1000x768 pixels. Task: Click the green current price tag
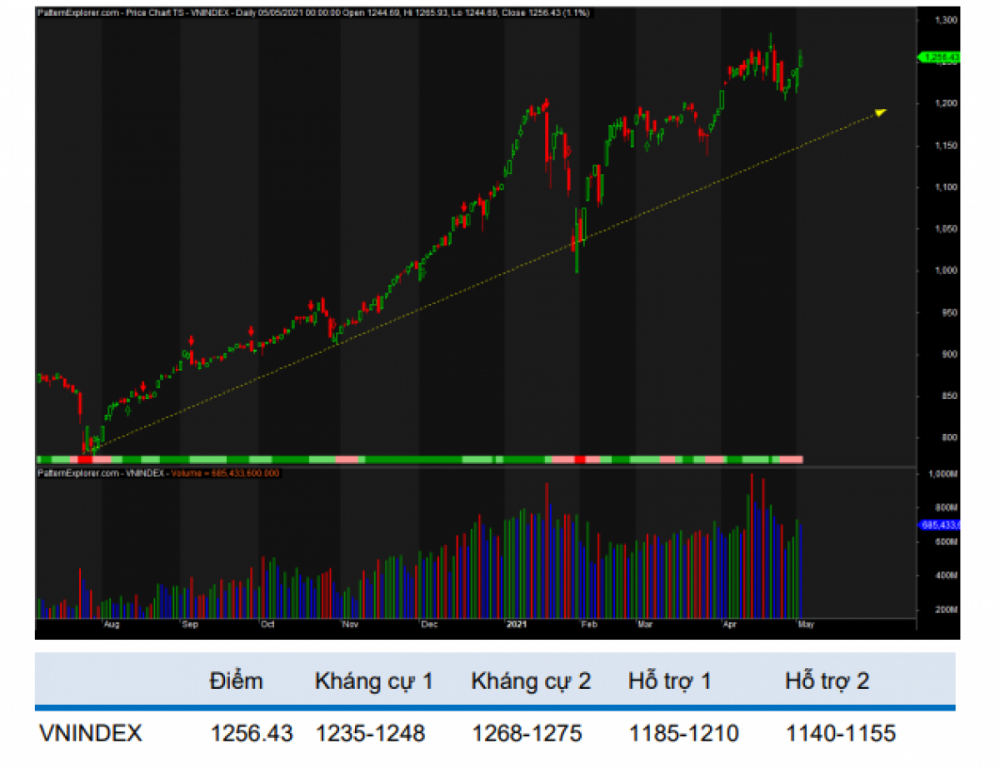coord(940,57)
